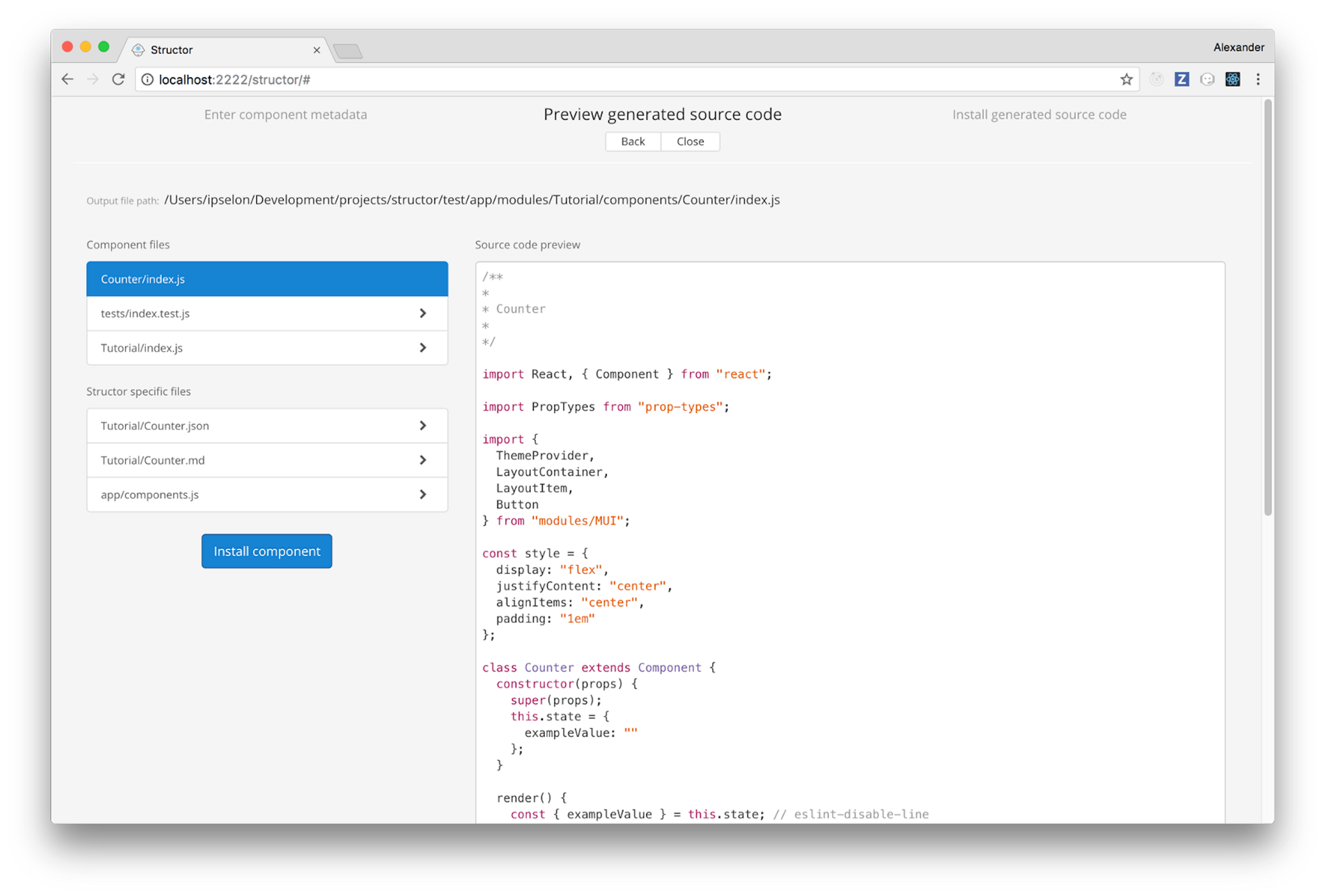Bookmark page using the star icon
Screen dimensions: 1325x896
tap(1126, 79)
